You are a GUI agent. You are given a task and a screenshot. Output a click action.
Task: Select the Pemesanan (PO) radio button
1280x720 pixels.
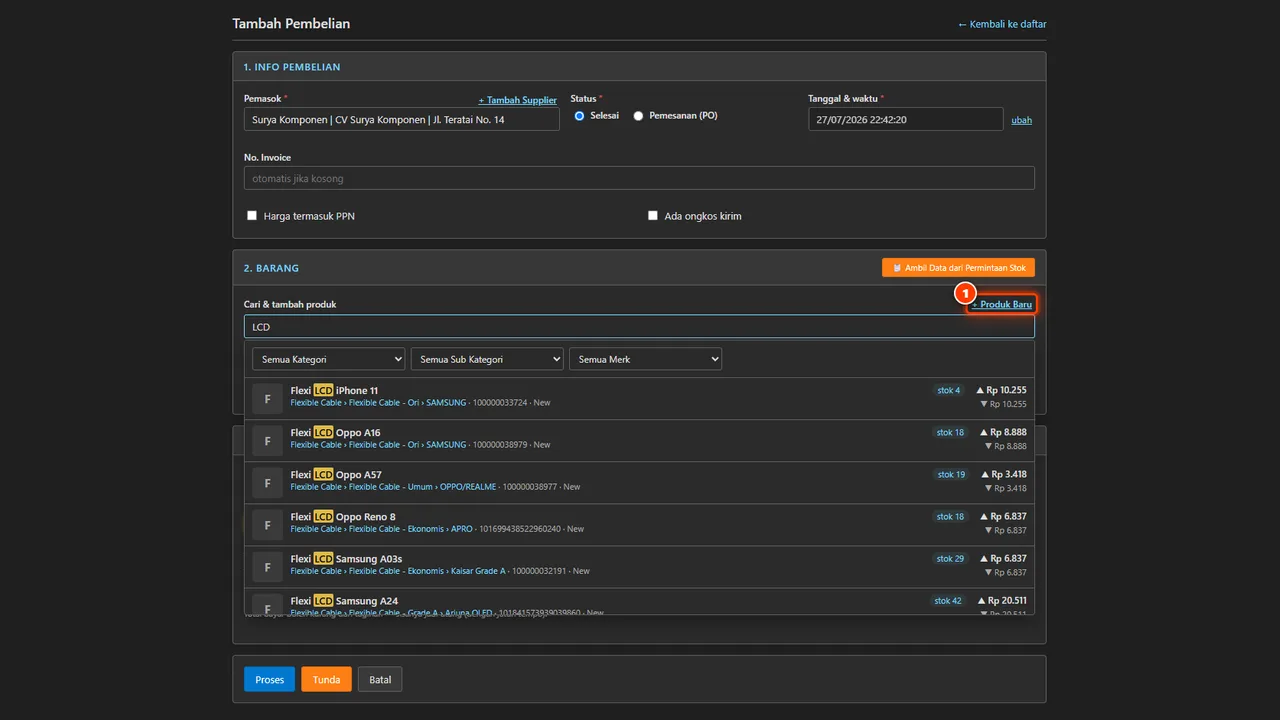(638, 116)
